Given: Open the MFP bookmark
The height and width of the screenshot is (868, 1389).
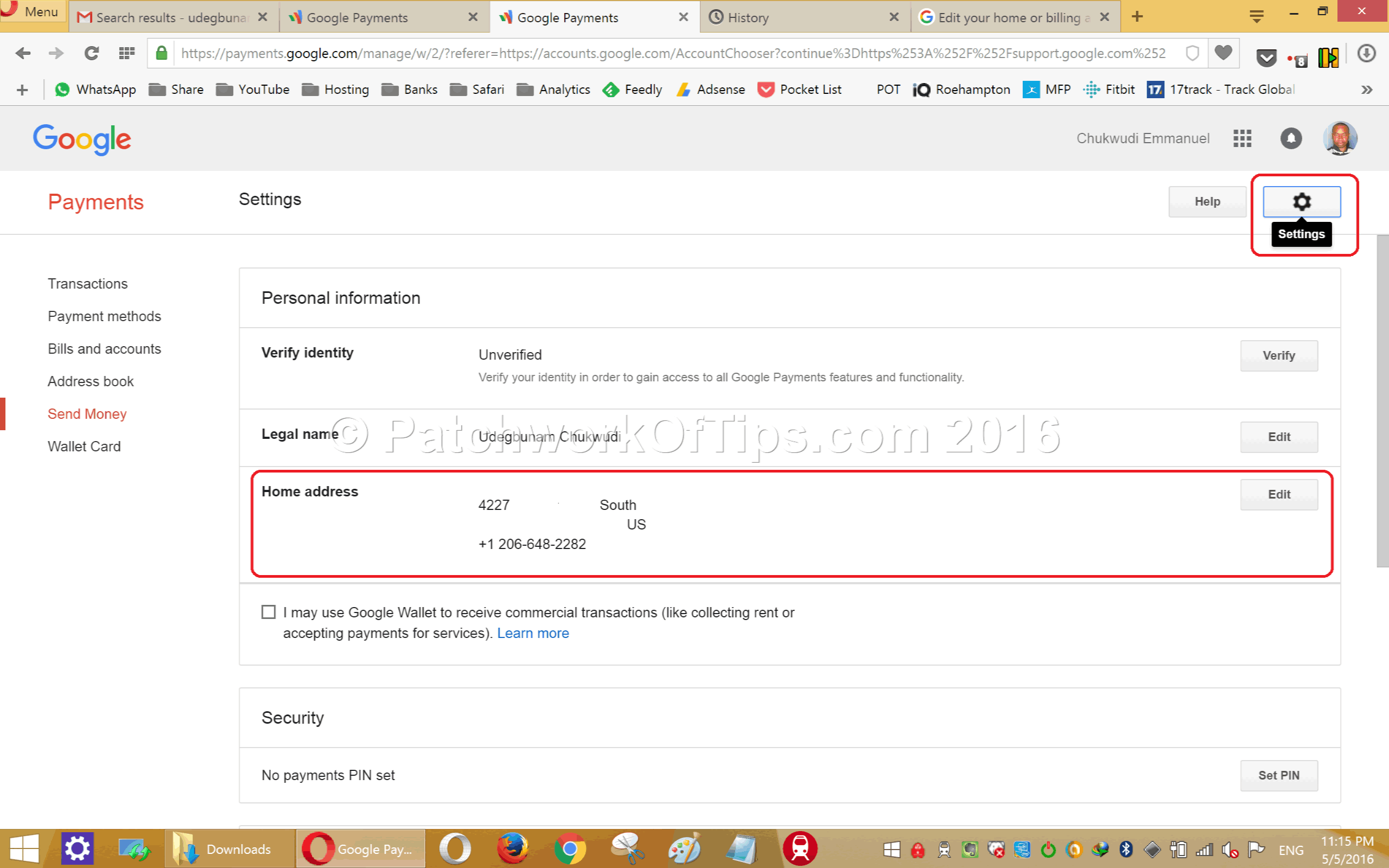Looking at the screenshot, I should point(1047,90).
